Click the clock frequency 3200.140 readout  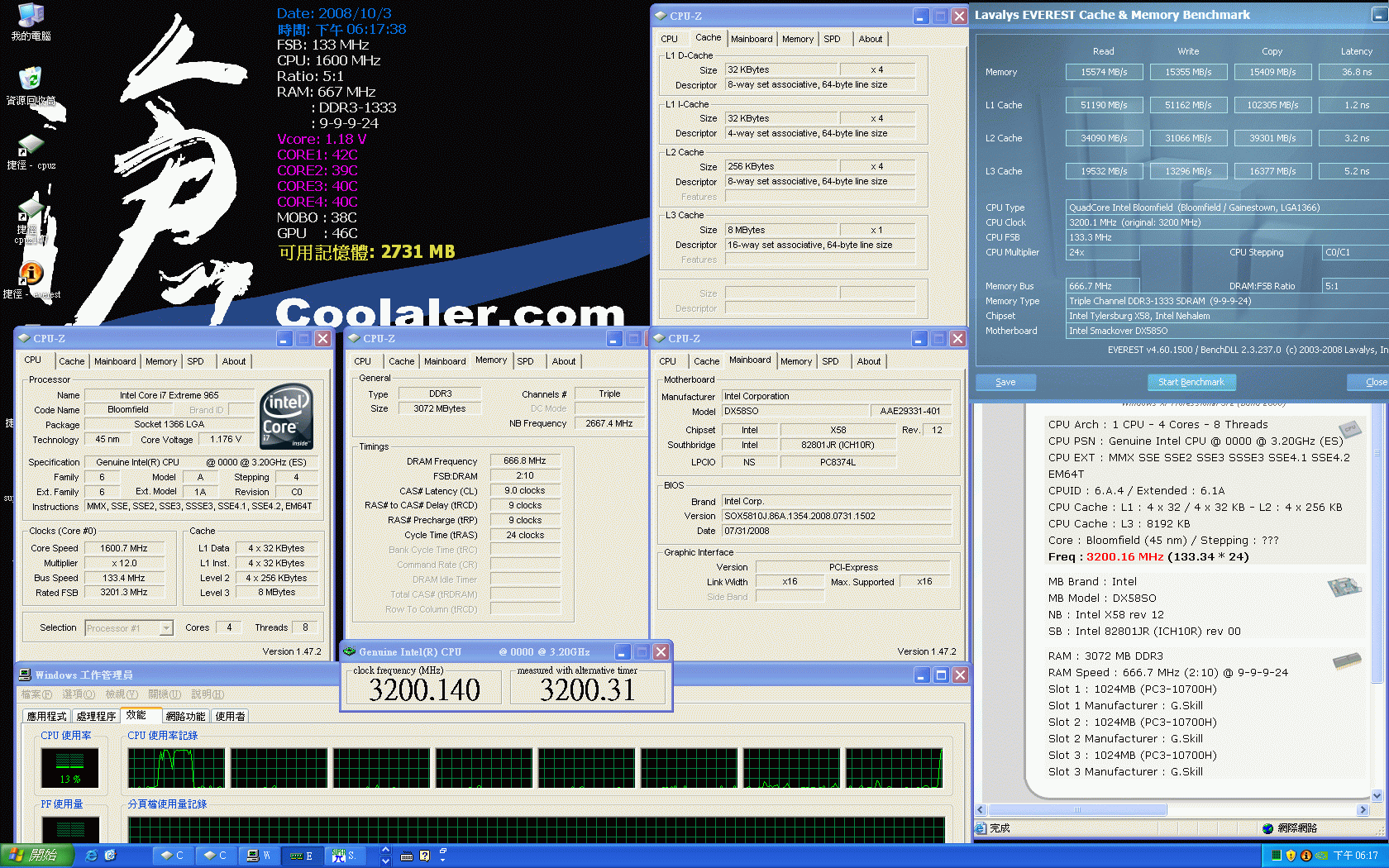coord(424,689)
